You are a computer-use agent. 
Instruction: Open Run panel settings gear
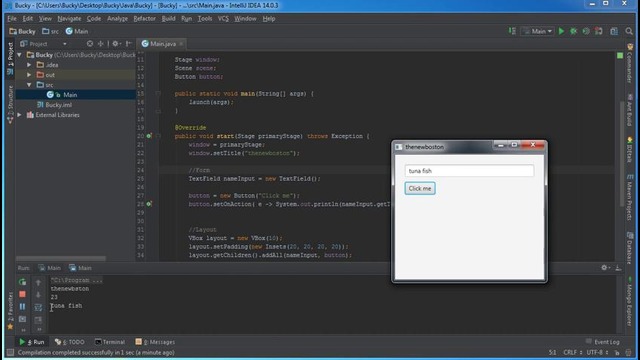(x=605, y=267)
